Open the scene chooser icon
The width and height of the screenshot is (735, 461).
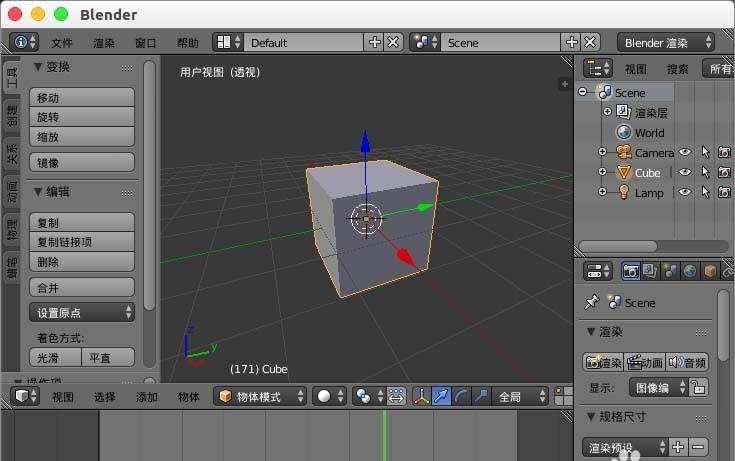click(425, 42)
